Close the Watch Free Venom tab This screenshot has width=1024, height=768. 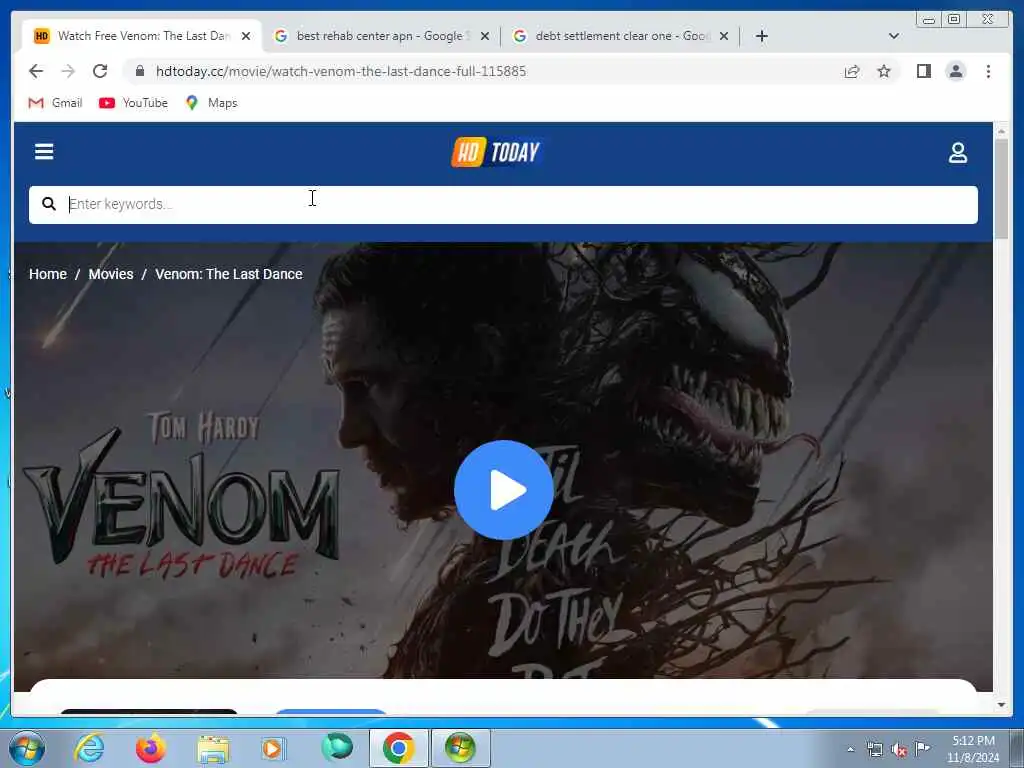246,36
